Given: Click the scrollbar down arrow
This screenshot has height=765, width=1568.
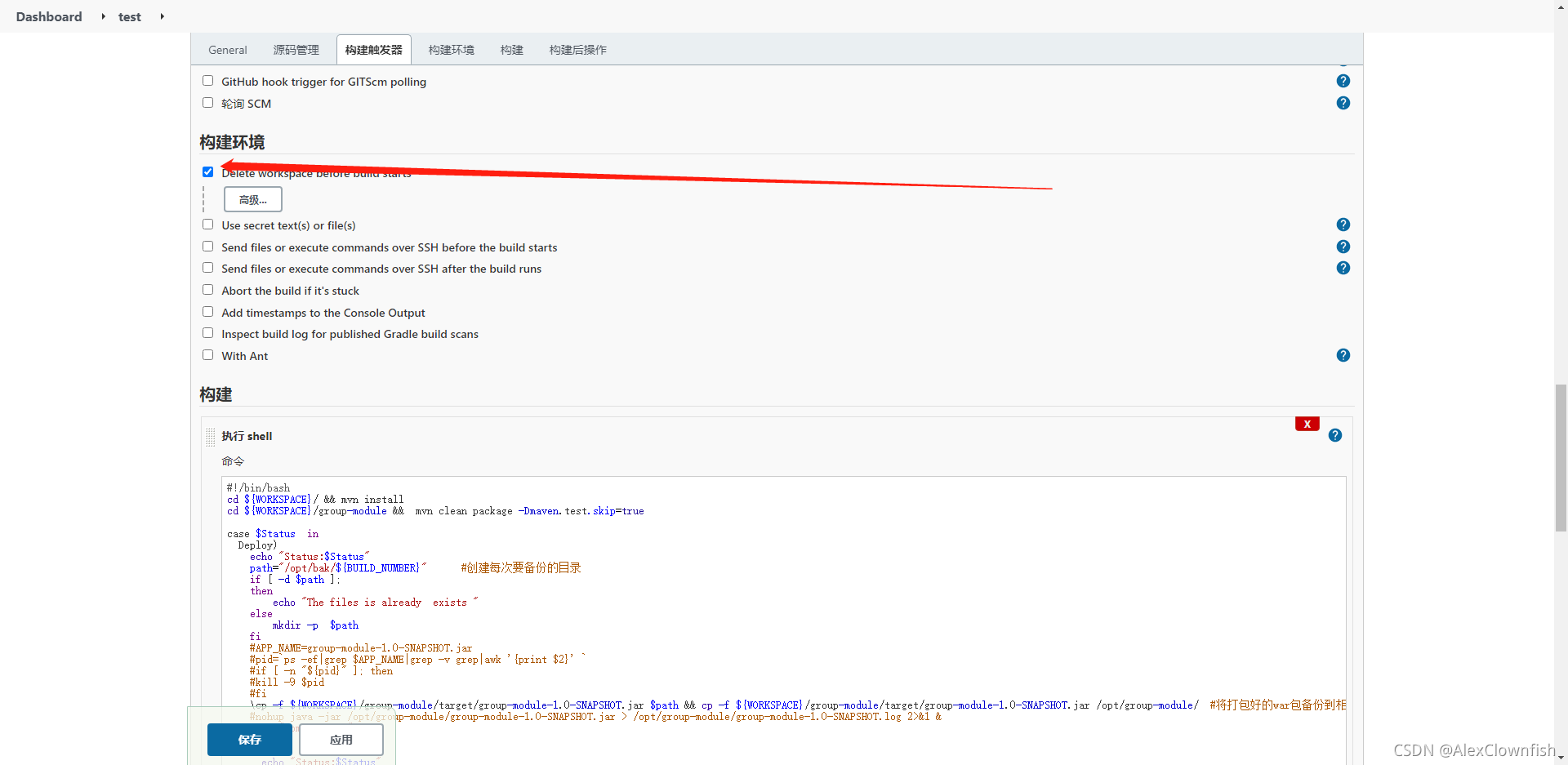Looking at the screenshot, I should [1561, 758].
